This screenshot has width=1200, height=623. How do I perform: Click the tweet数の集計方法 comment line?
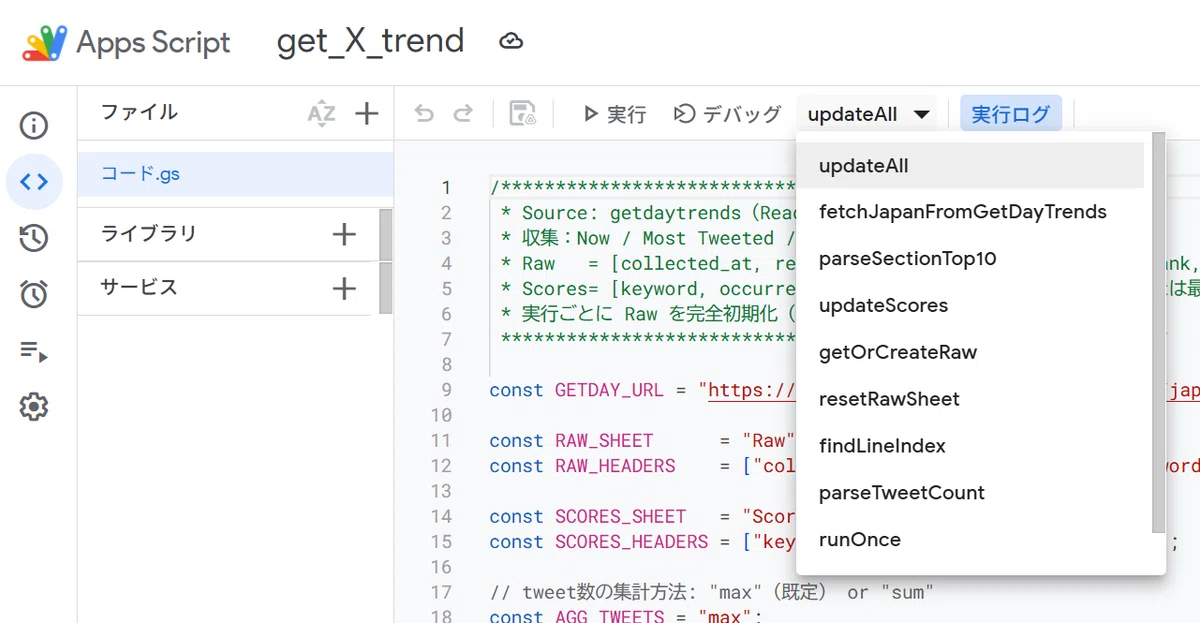[712, 592]
